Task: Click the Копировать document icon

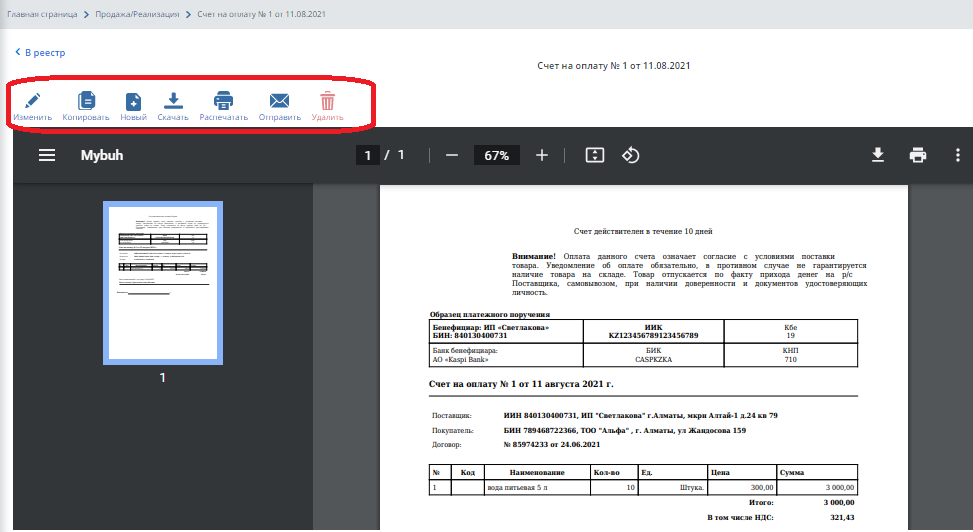Action: [x=86, y=101]
